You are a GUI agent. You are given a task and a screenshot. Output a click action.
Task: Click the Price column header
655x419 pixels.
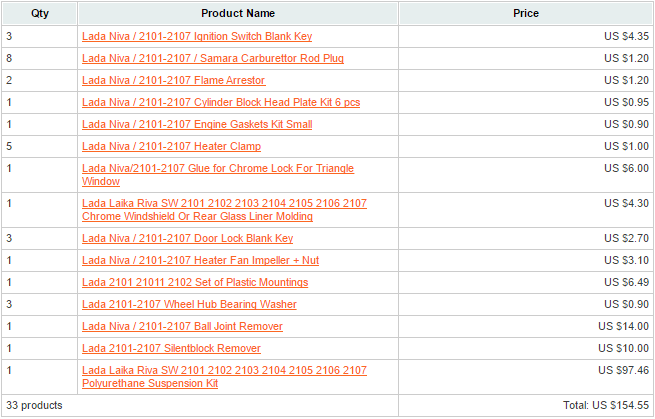tap(525, 13)
